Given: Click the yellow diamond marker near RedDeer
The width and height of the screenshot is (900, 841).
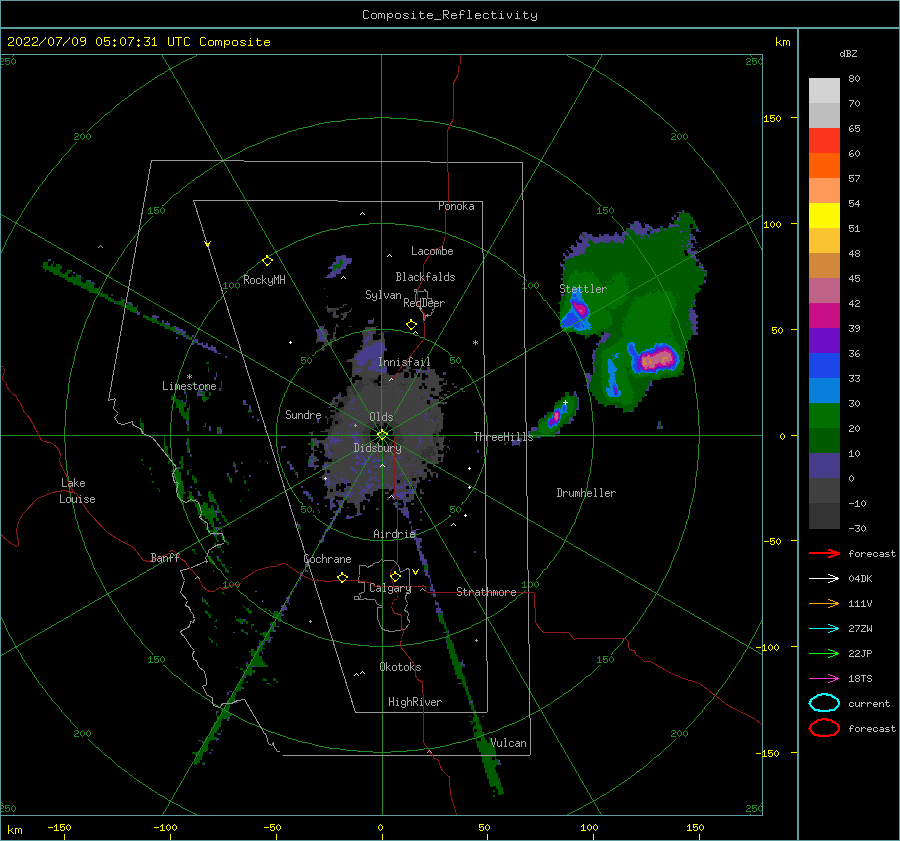Looking at the screenshot, I should pos(411,325).
